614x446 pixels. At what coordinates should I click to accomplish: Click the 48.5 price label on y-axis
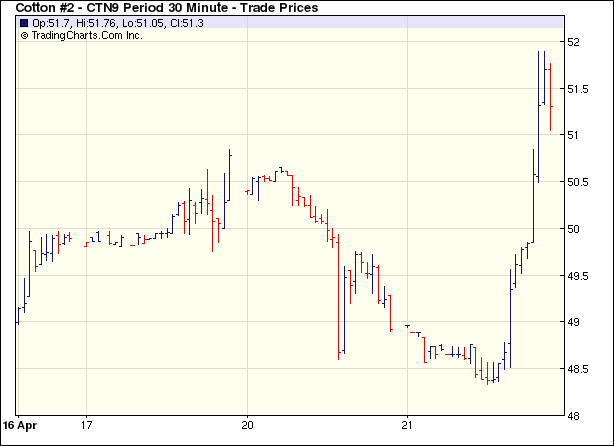click(579, 369)
